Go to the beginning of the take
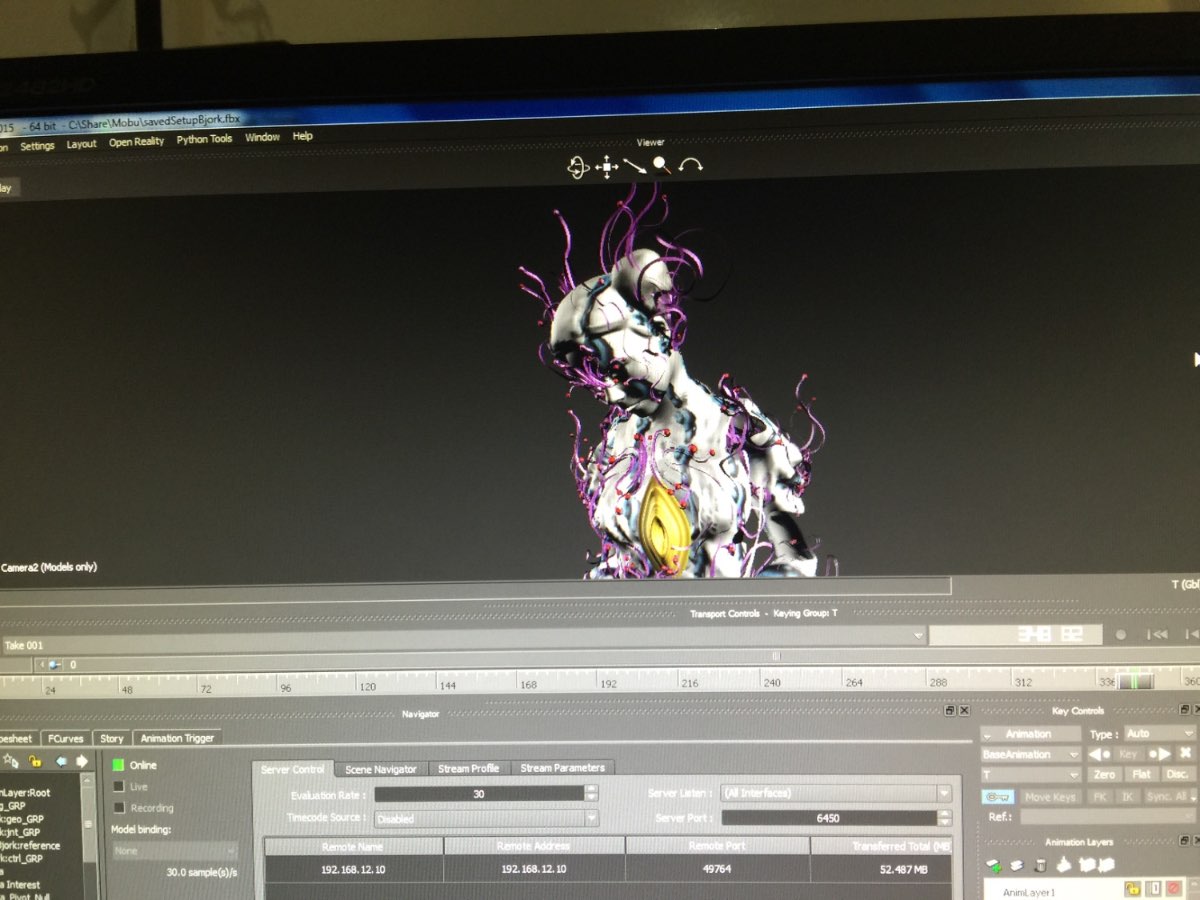This screenshot has height=900, width=1200. coord(1157,634)
